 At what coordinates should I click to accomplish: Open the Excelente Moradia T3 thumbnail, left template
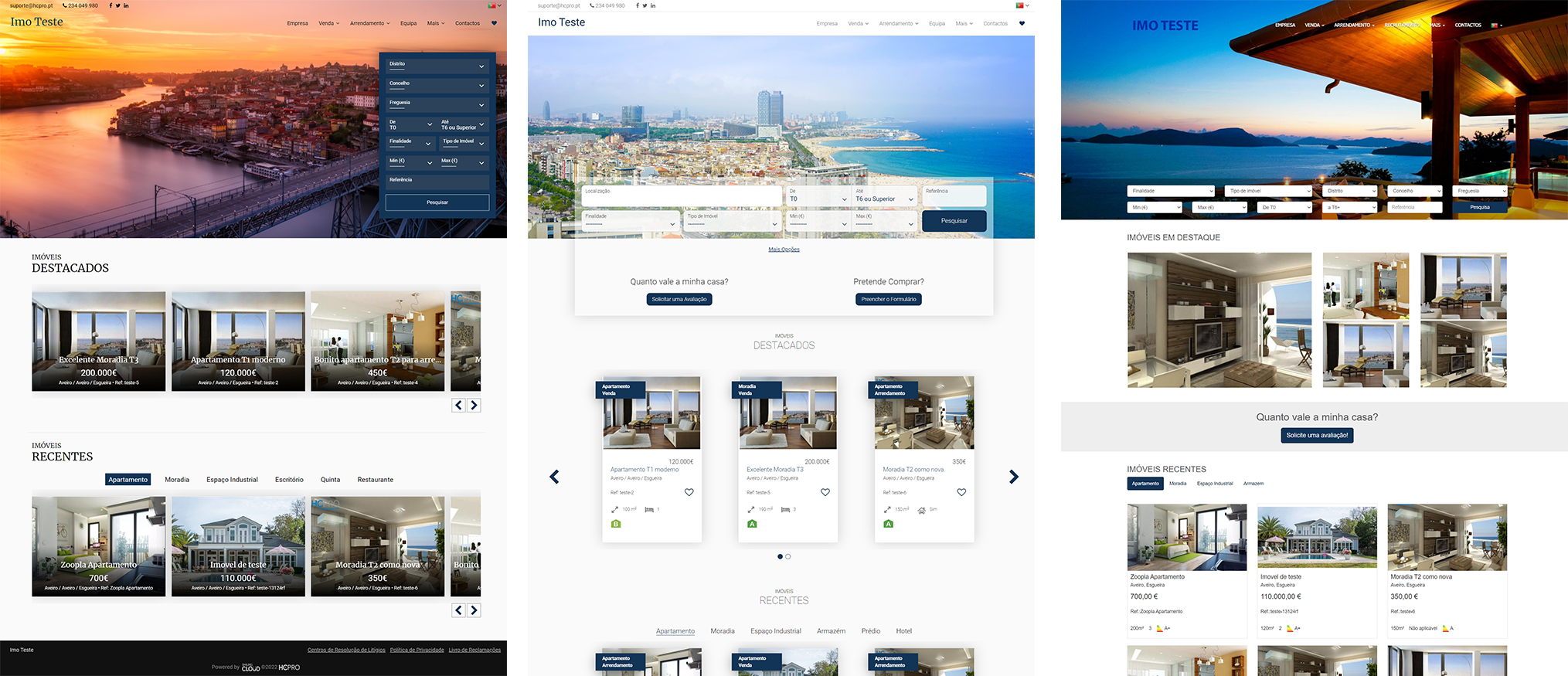coord(99,341)
